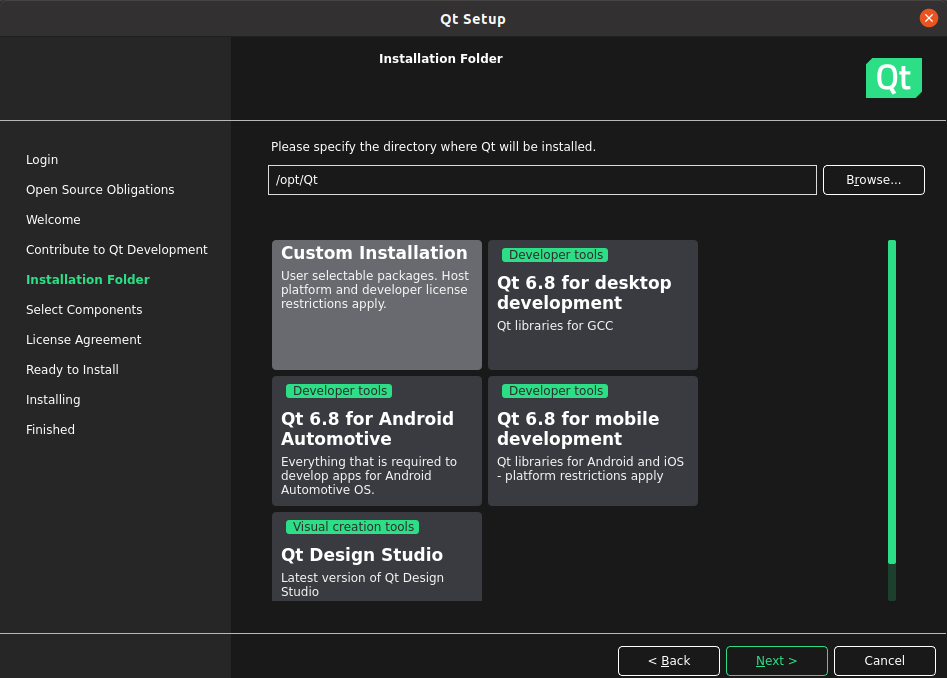Click the green vertical scrollbar

(x=891, y=400)
